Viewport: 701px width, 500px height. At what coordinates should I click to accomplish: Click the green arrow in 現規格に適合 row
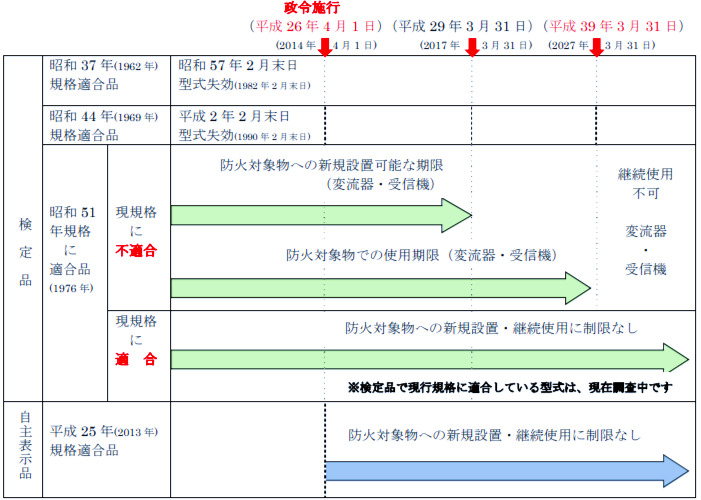(430, 359)
